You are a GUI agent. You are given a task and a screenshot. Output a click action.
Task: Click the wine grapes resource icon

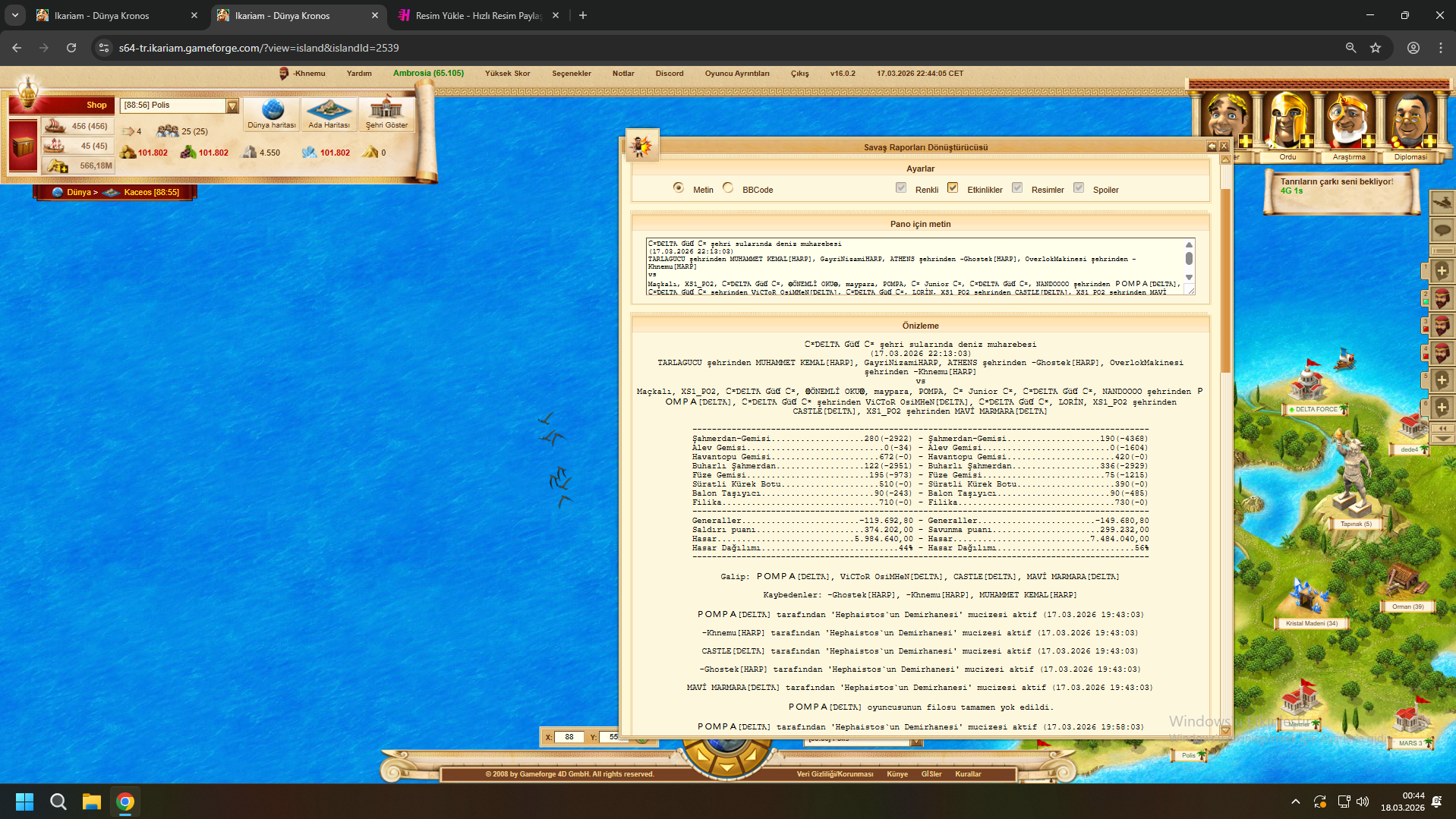[x=188, y=153]
